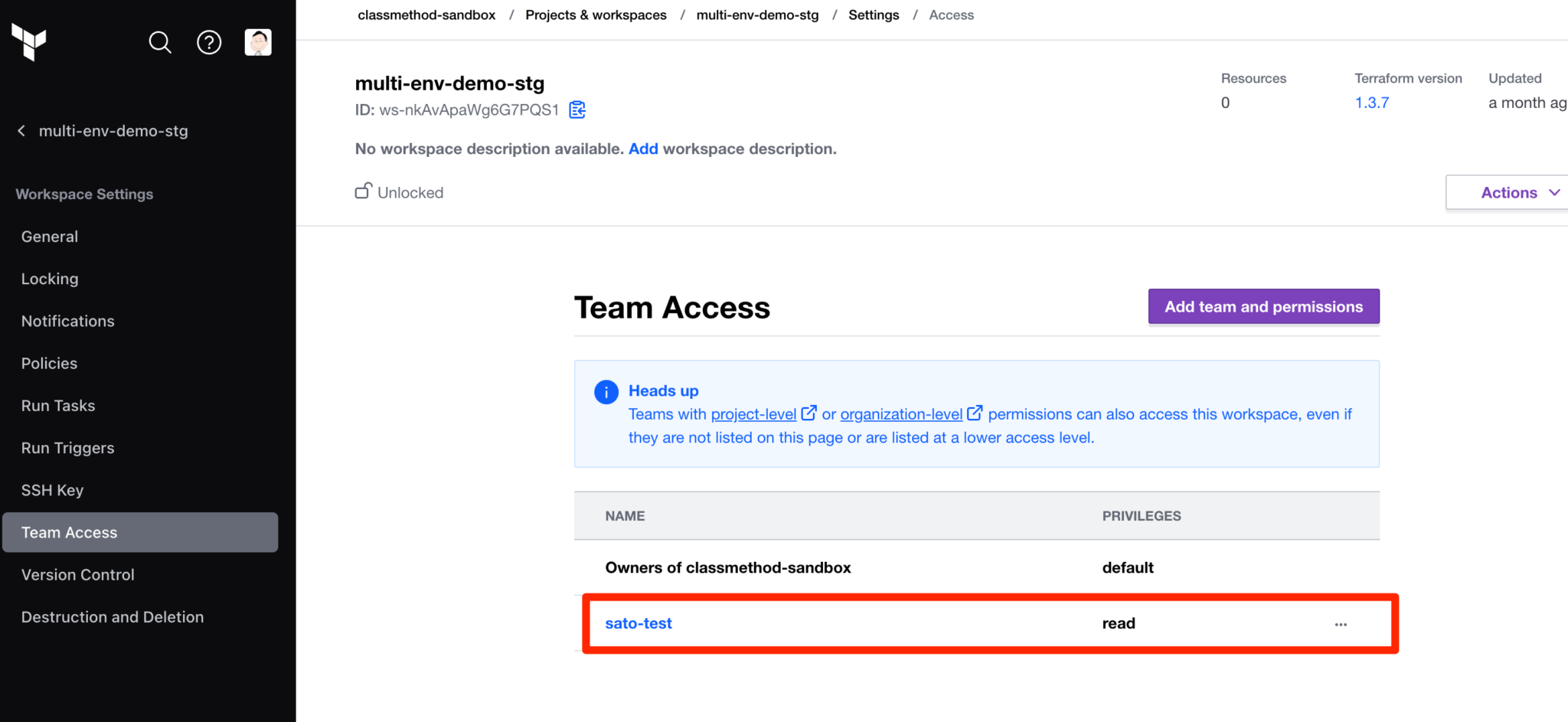1568x722 pixels.
Task: Click Add team and permissions
Action: (1263, 306)
